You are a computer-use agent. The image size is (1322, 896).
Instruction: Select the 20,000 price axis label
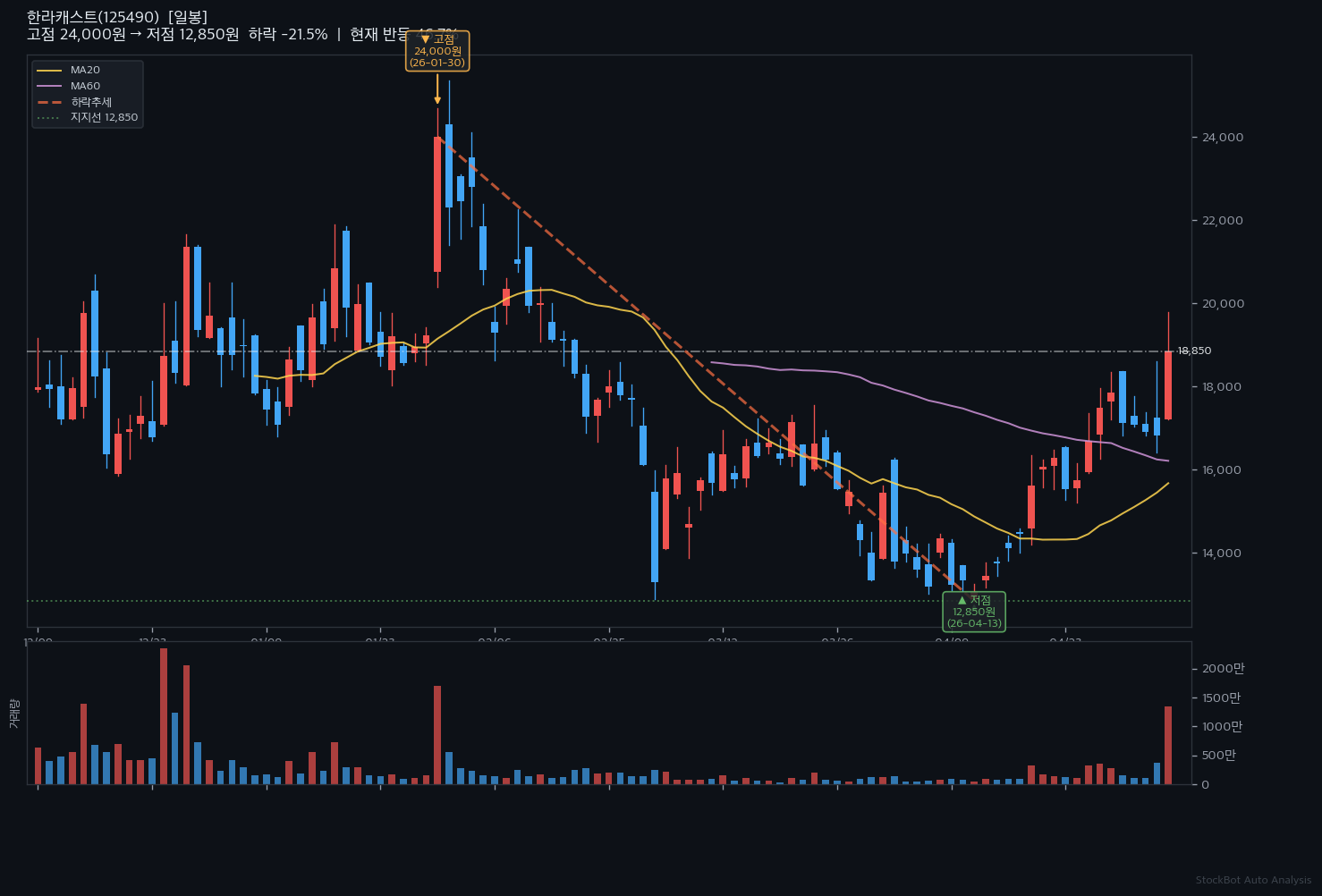click(1221, 304)
